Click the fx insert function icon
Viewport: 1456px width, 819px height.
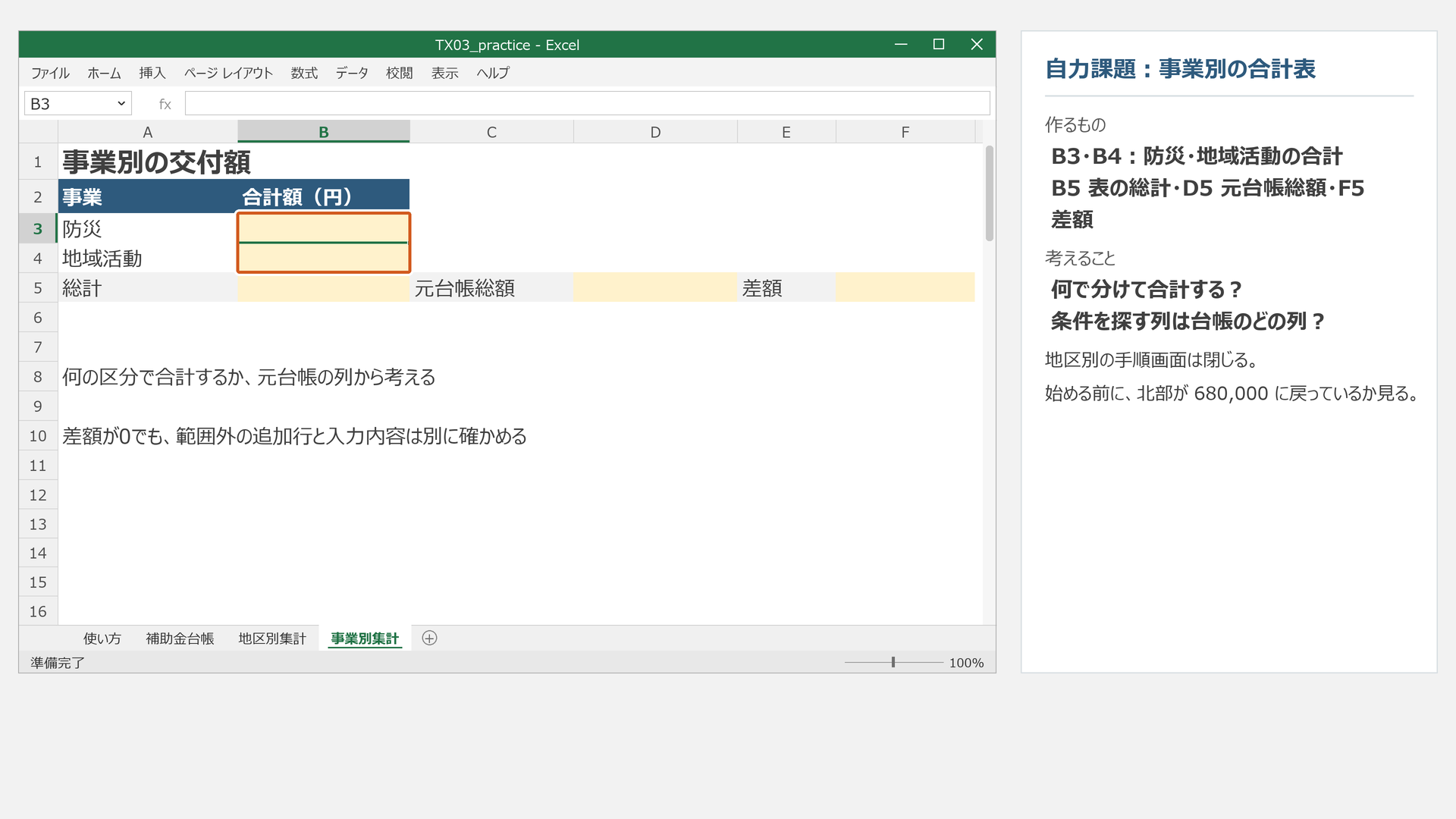click(x=165, y=104)
